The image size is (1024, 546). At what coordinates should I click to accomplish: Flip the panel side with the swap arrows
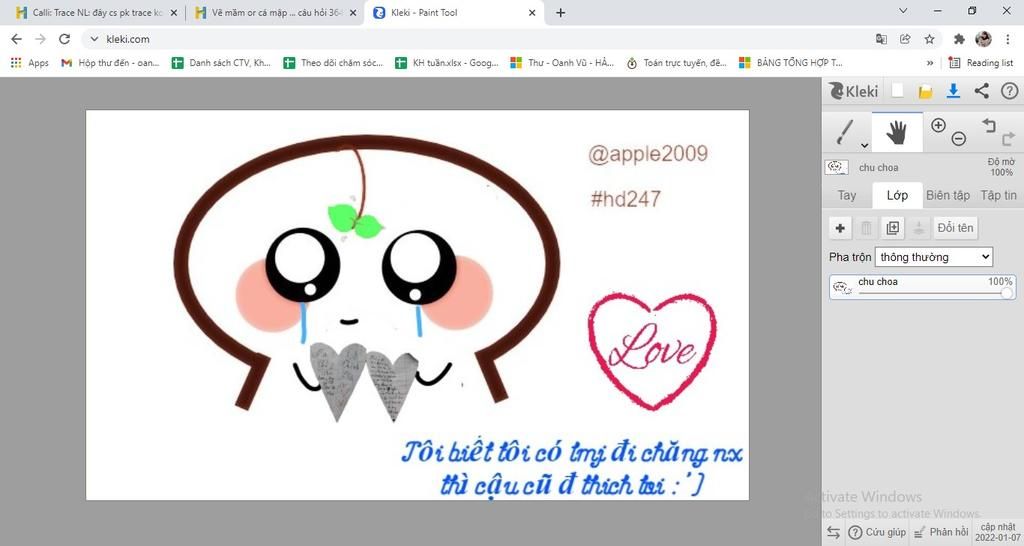tap(833, 532)
